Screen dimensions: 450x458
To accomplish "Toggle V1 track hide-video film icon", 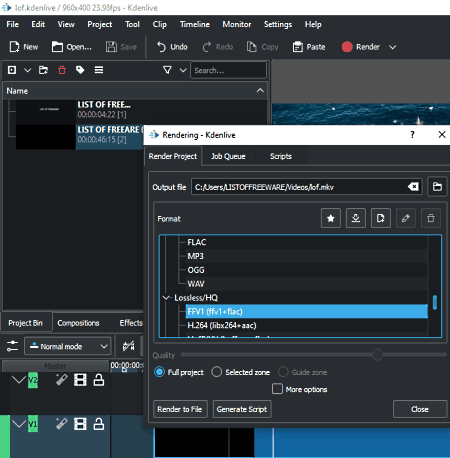I will click(80, 424).
